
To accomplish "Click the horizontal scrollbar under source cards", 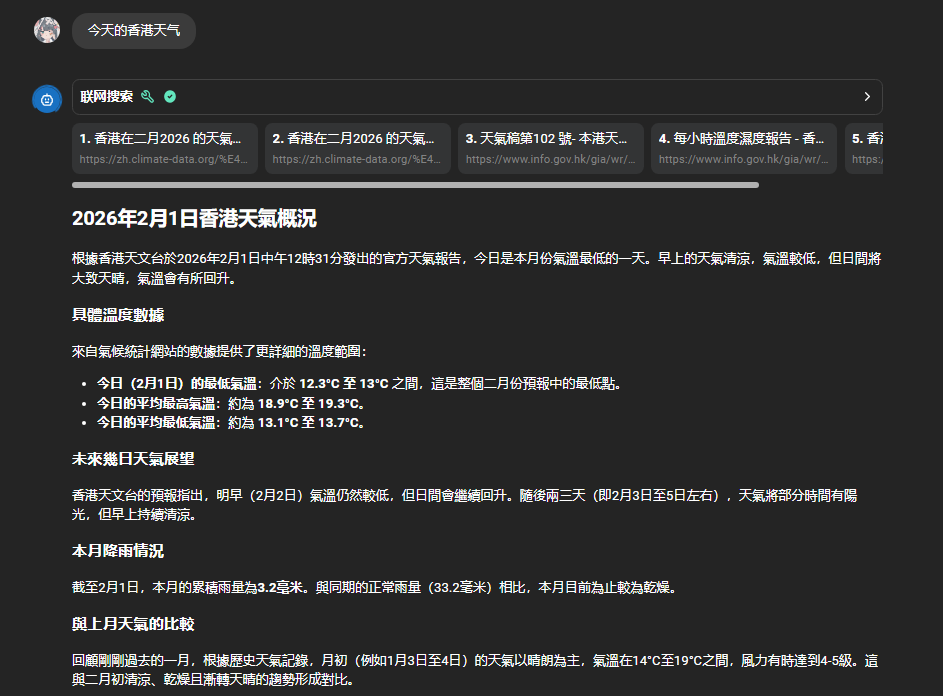I will tap(415, 185).
